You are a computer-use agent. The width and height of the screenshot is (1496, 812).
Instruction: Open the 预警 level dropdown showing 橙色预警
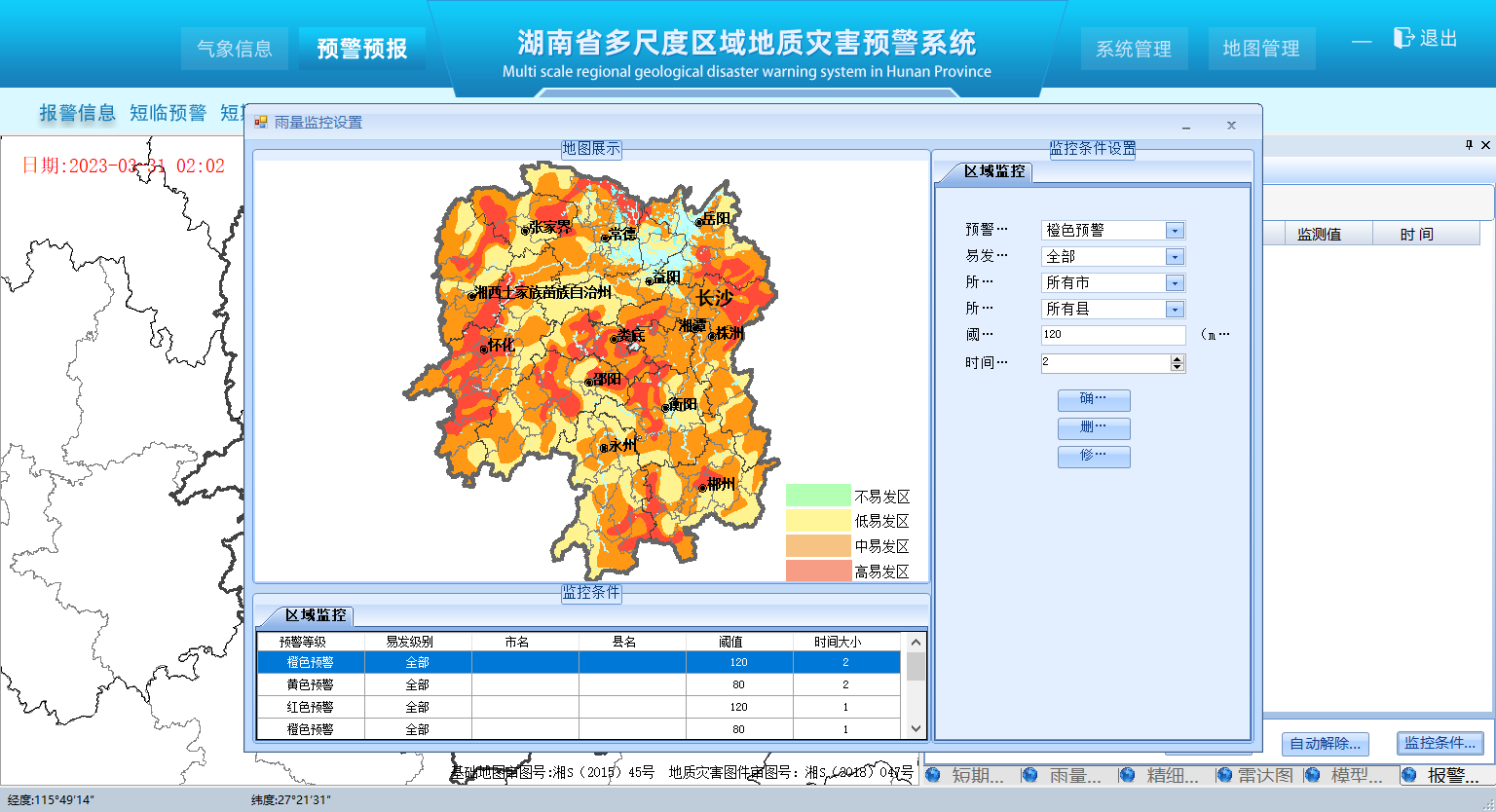[x=1175, y=230]
